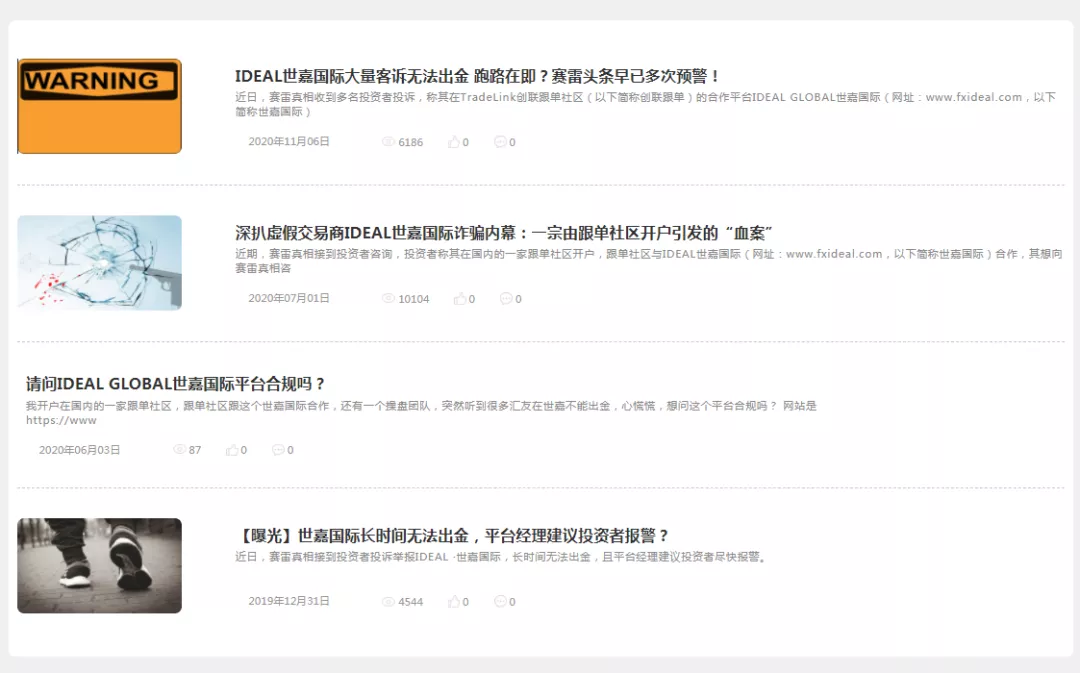Open comments for the 2020年11月06日 article
The height and width of the screenshot is (673, 1080).
click(500, 142)
